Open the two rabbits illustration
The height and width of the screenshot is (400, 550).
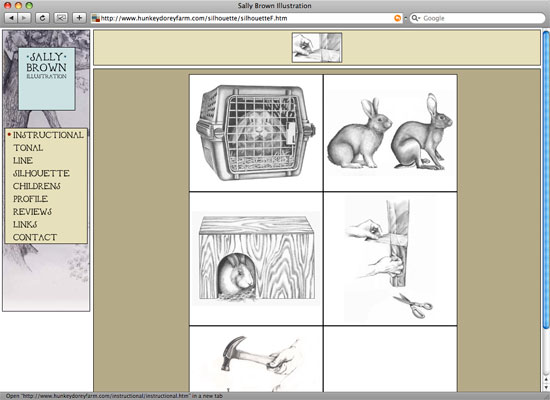click(390, 133)
